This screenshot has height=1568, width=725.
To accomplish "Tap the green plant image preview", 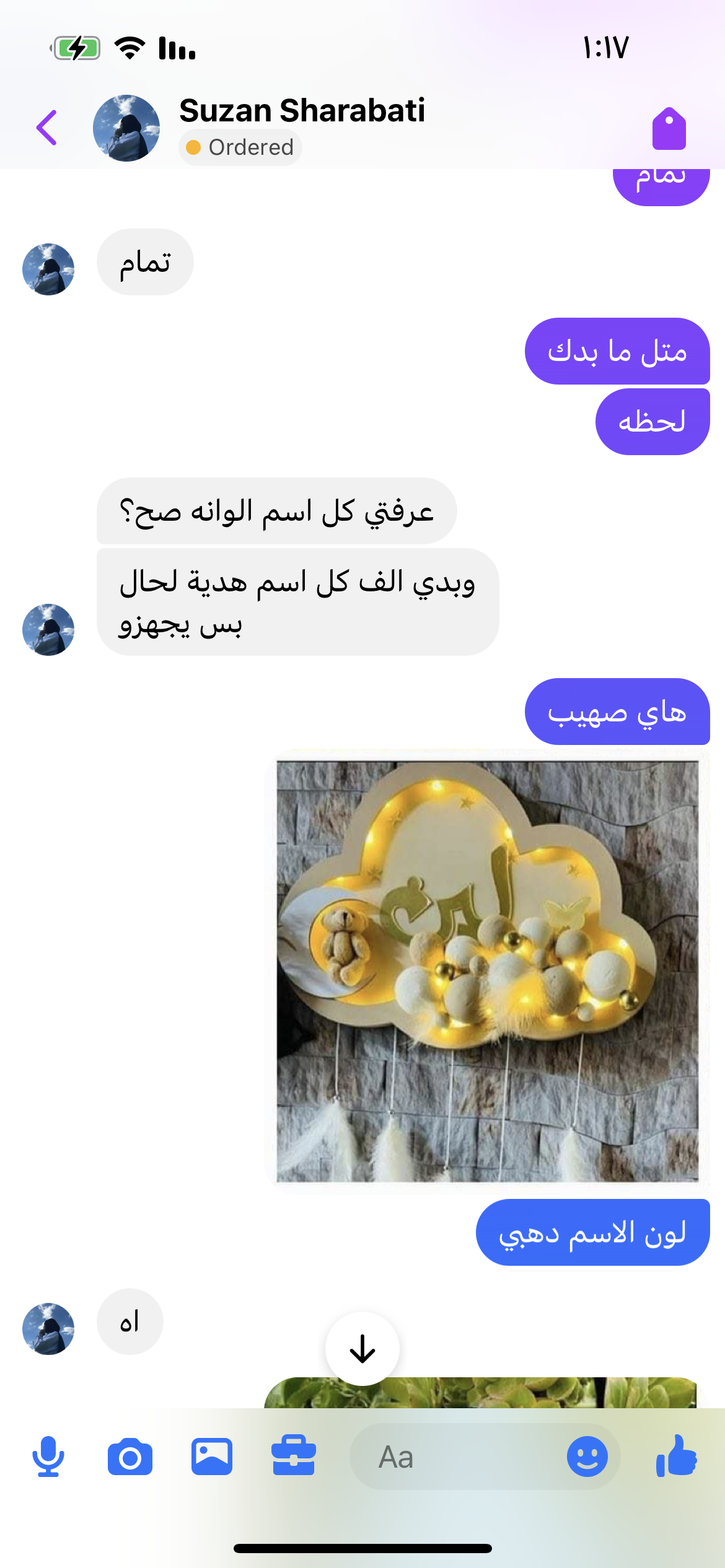I will [481, 1392].
